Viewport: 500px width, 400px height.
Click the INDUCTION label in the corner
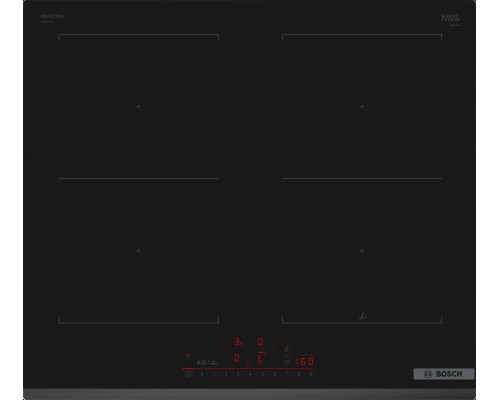pos(52,16)
